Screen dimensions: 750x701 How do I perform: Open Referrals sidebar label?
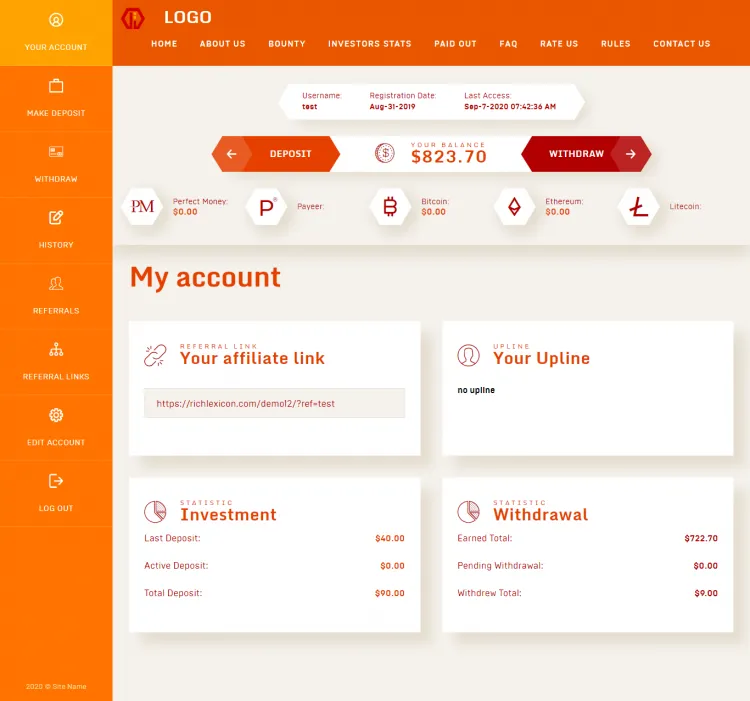point(56,311)
